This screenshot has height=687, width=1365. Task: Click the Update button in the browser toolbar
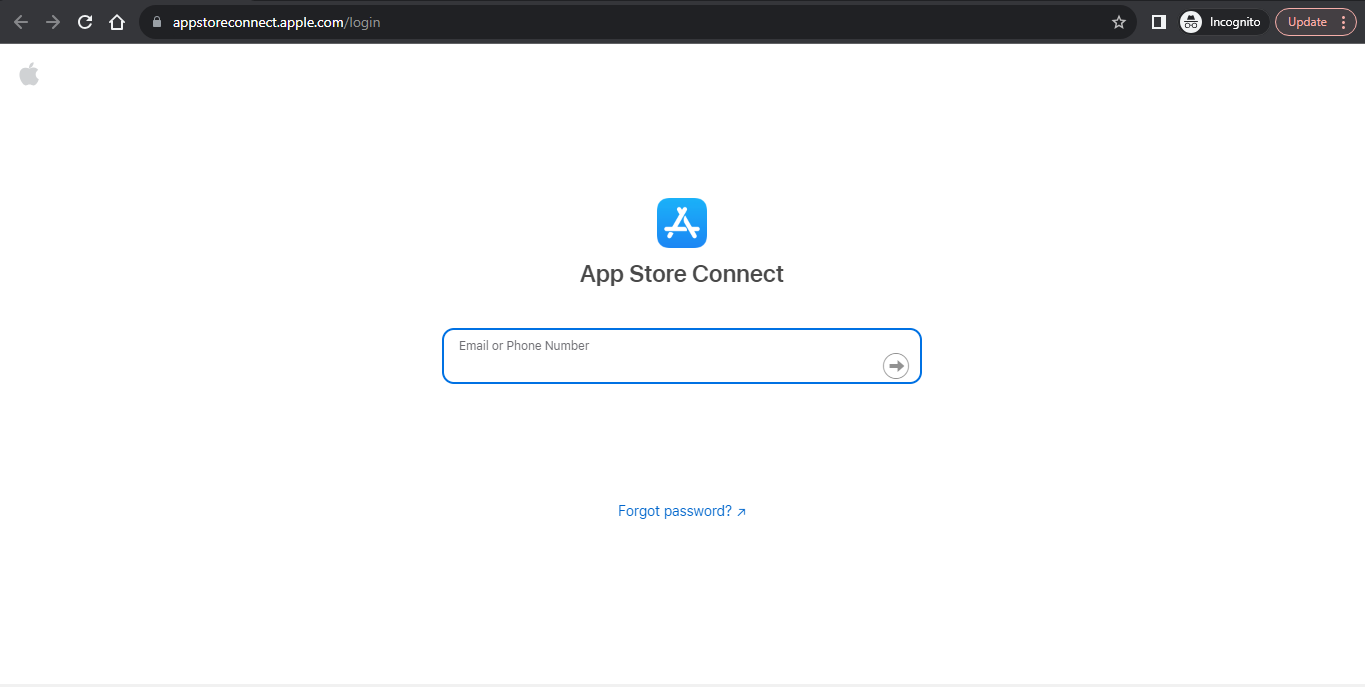click(1307, 21)
